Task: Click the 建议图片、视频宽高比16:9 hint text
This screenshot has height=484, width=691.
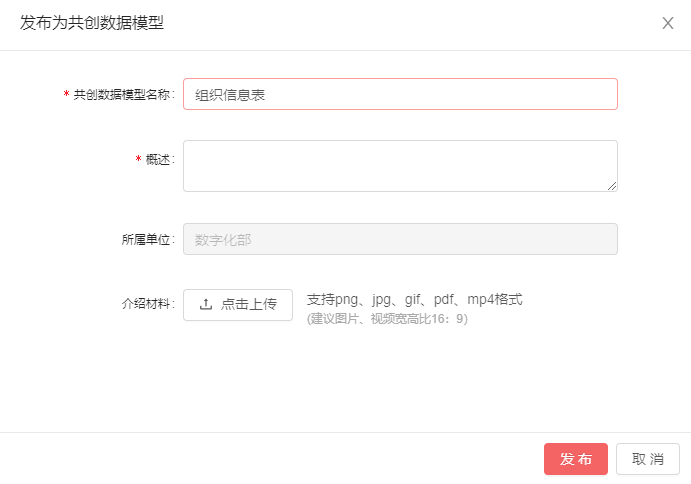Action: coord(387,319)
